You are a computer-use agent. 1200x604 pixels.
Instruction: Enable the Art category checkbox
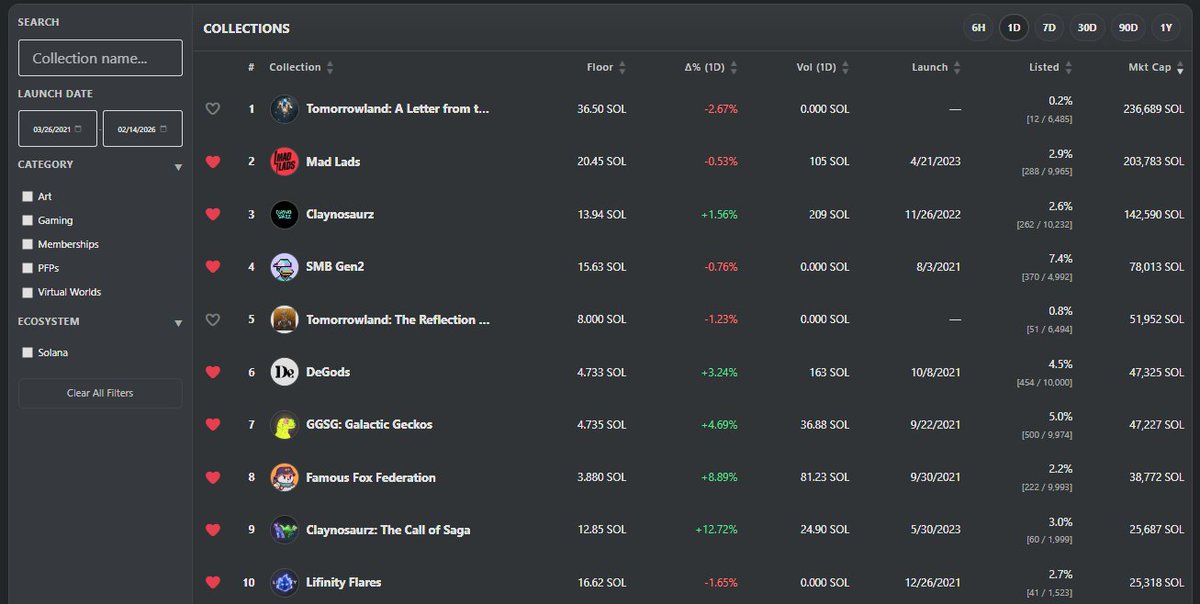[28, 197]
